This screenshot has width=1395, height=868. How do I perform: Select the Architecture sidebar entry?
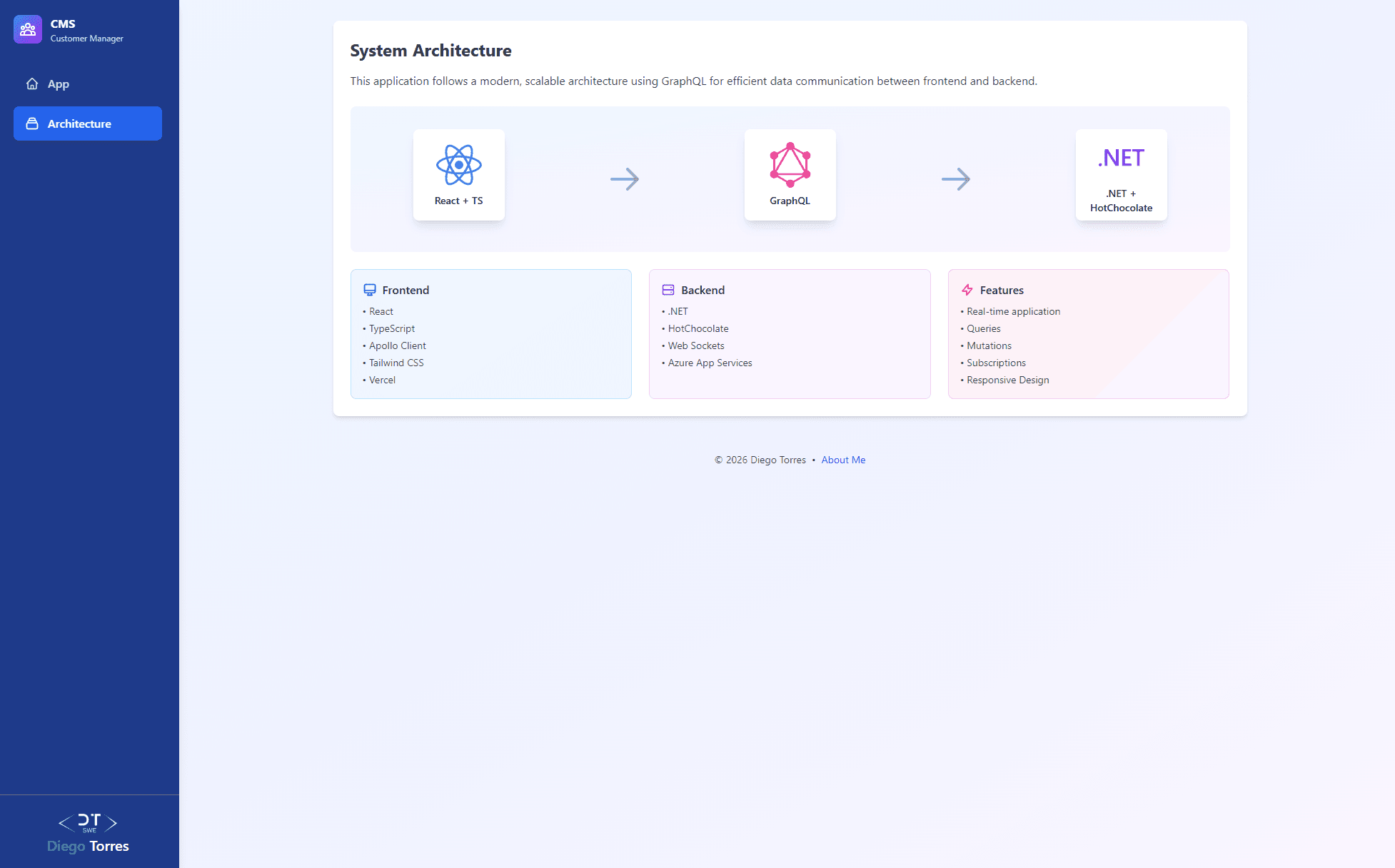79,123
